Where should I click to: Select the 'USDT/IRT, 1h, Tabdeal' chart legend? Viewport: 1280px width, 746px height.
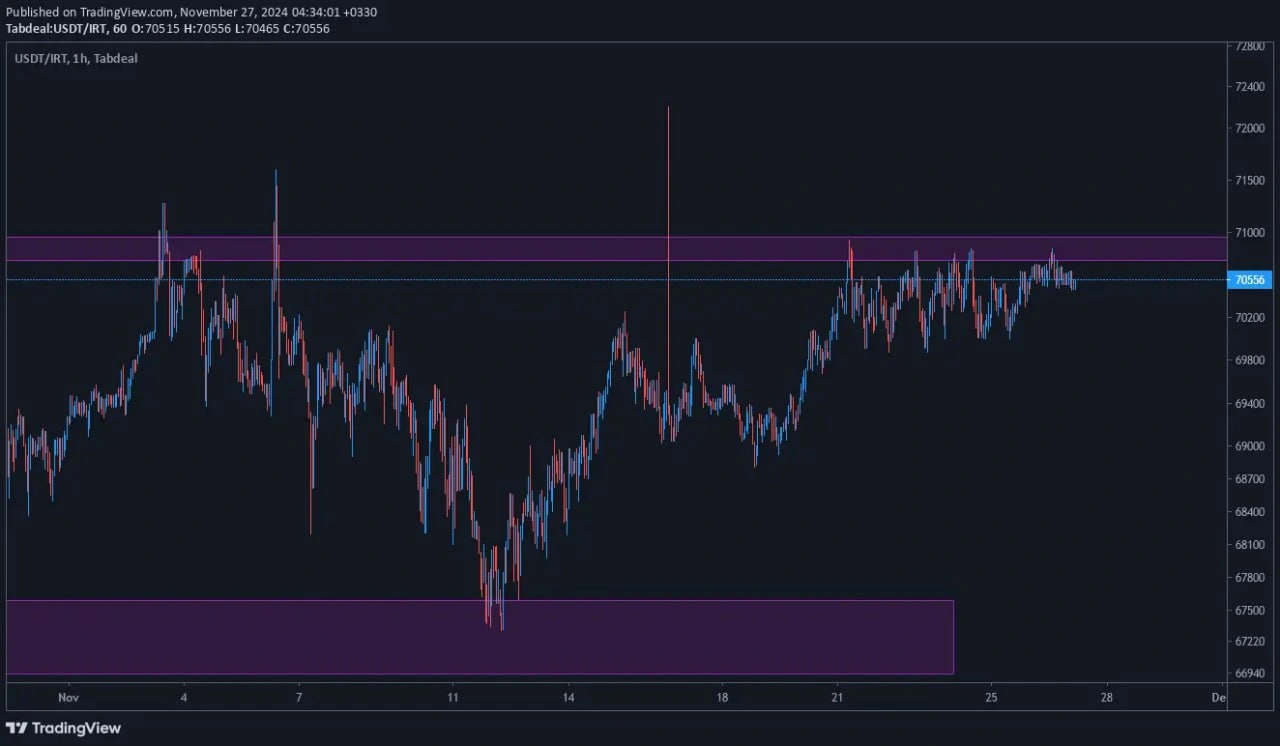pyautogui.click(x=76, y=59)
